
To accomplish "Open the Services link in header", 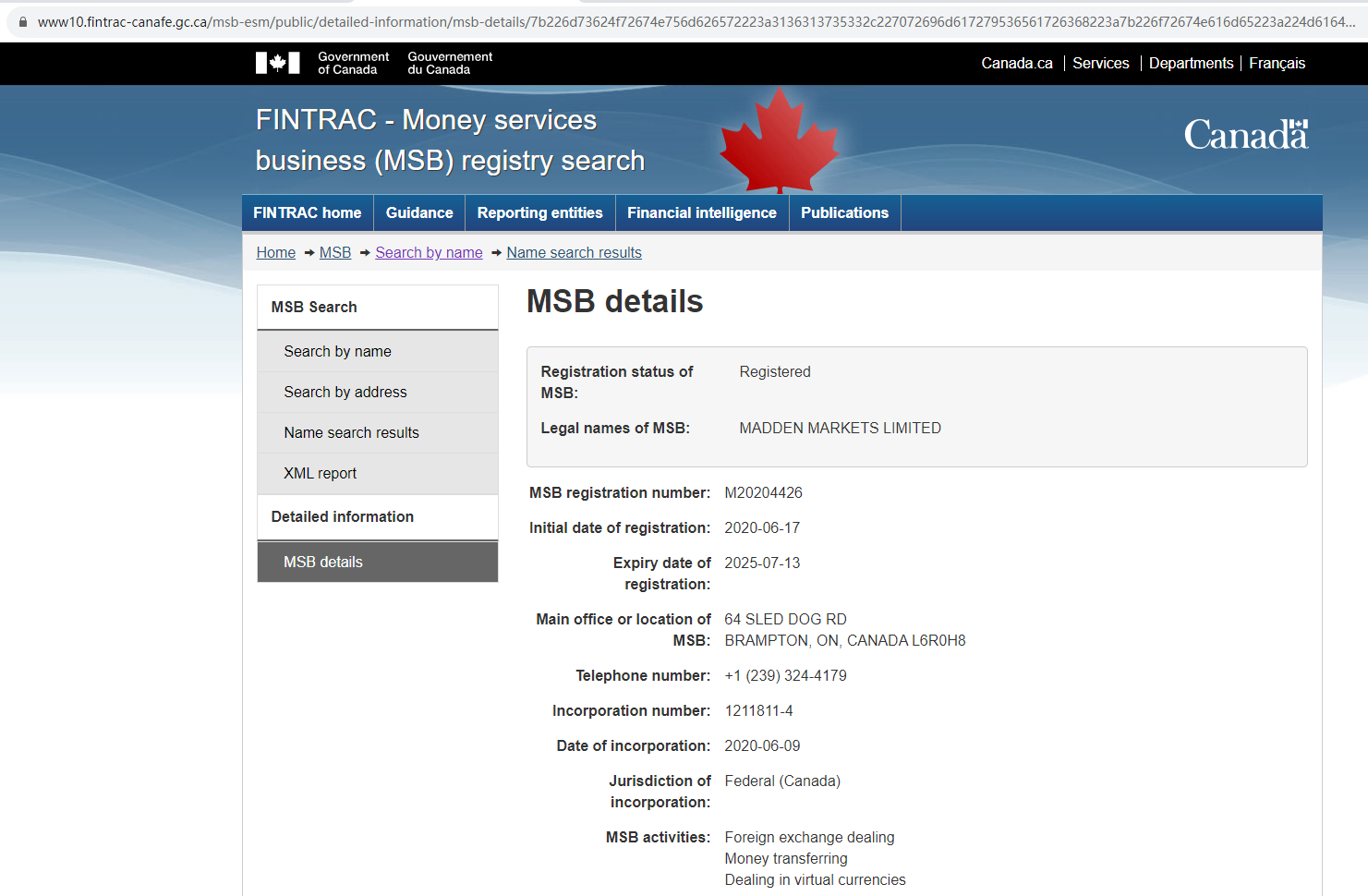I will [x=1101, y=63].
